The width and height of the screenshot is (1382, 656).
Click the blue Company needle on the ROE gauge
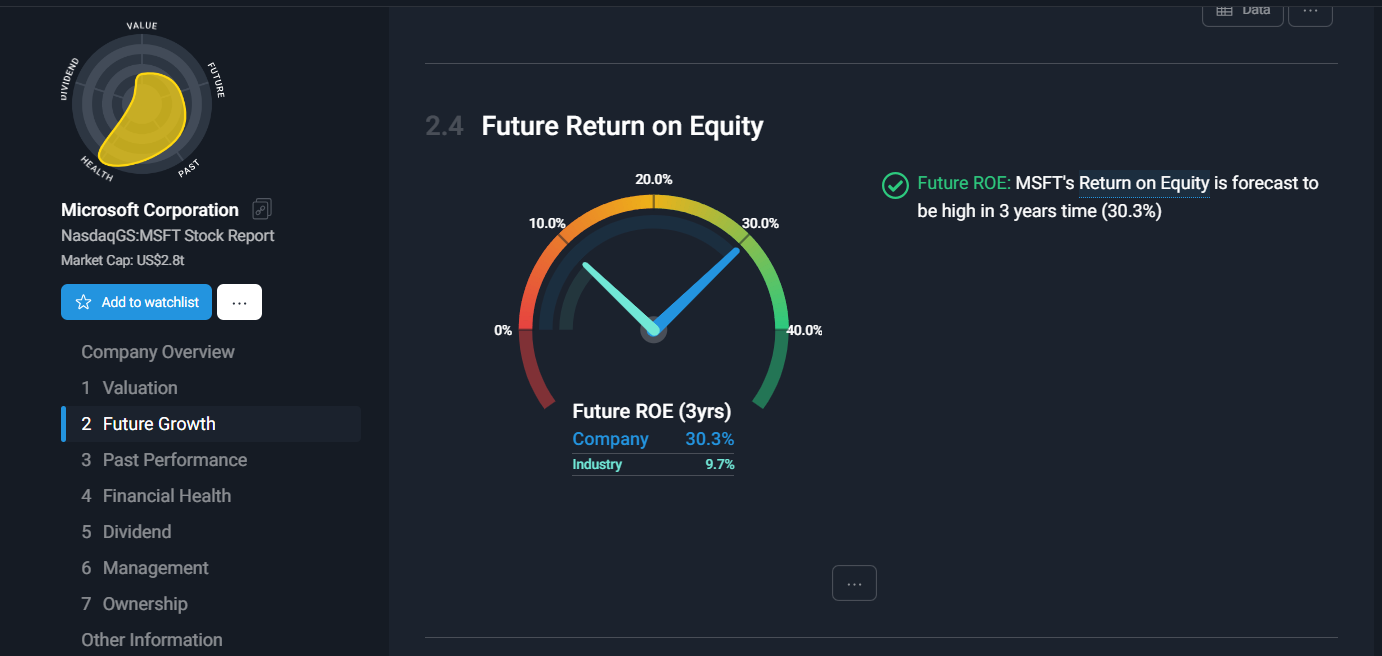(697, 290)
